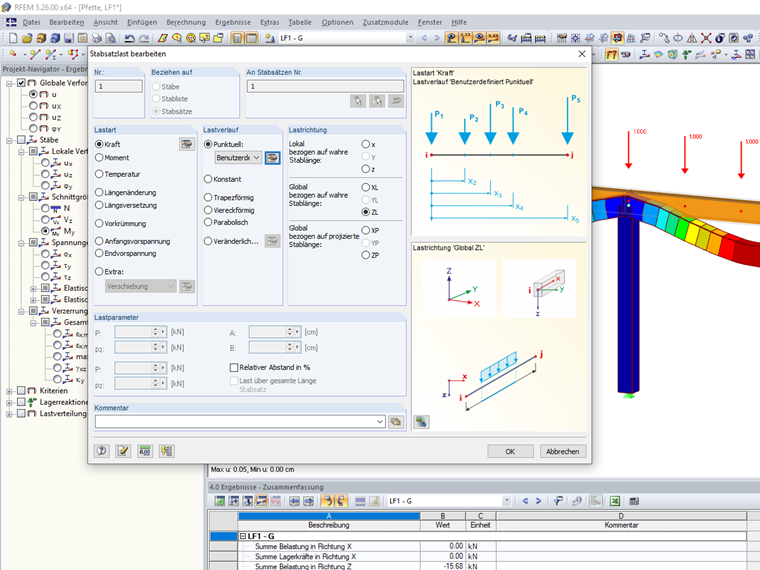The height and width of the screenshot is (570, 760).
Task: Click next load case arrow in main toolbar
Action: 437,38
